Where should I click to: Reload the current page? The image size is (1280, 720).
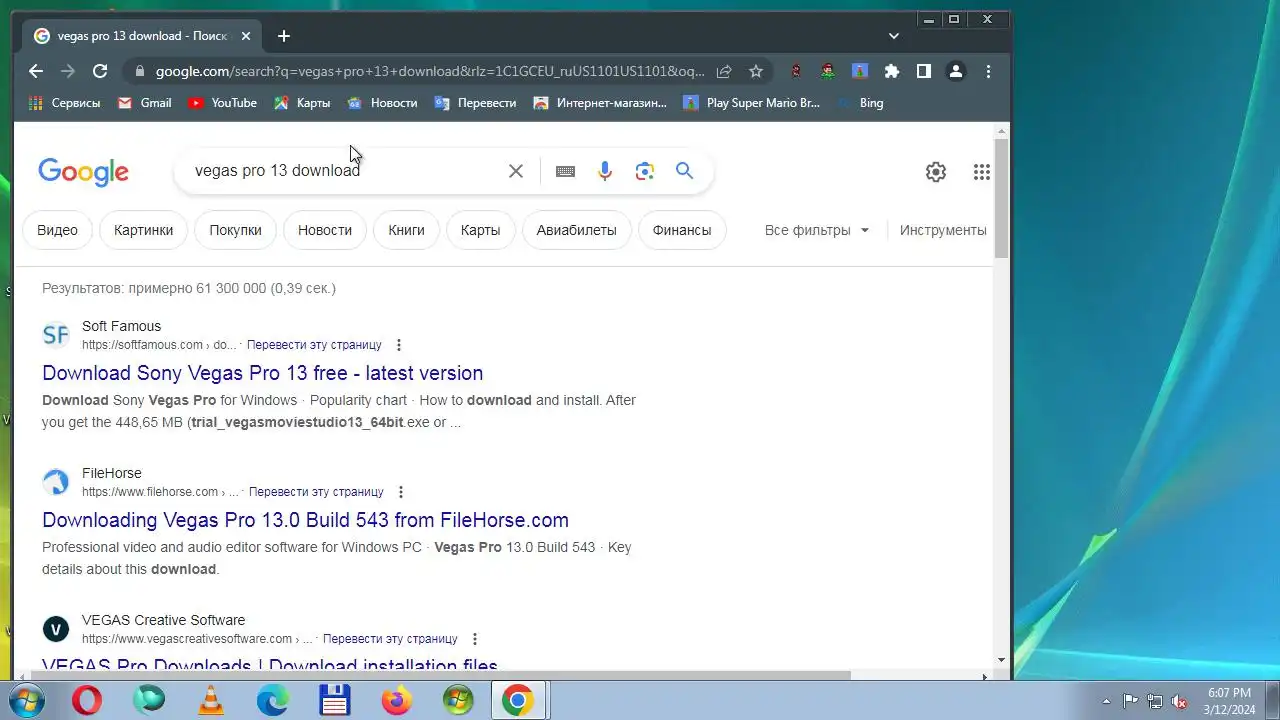coord(100,71)
